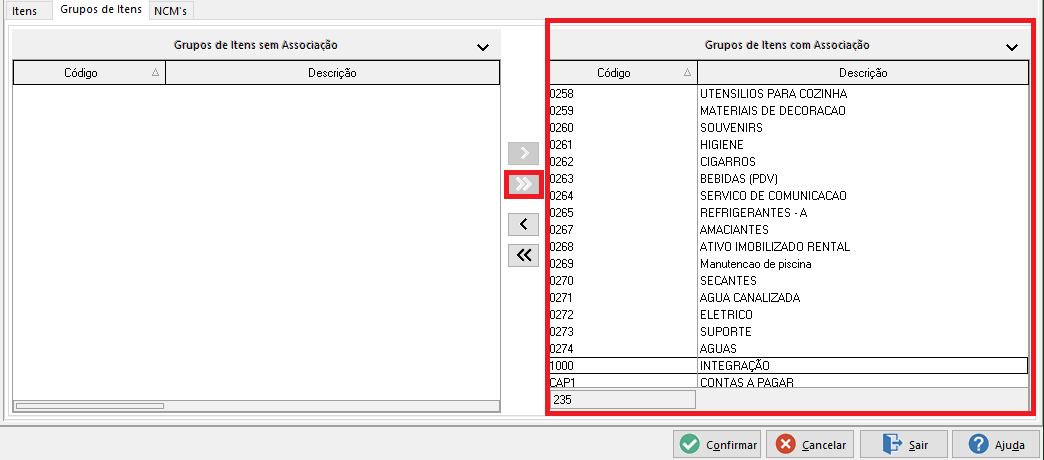The image size is (1044, 460).
Task: Select the REFRIGERANTES - A row
Action: click(x=788, y=212)
